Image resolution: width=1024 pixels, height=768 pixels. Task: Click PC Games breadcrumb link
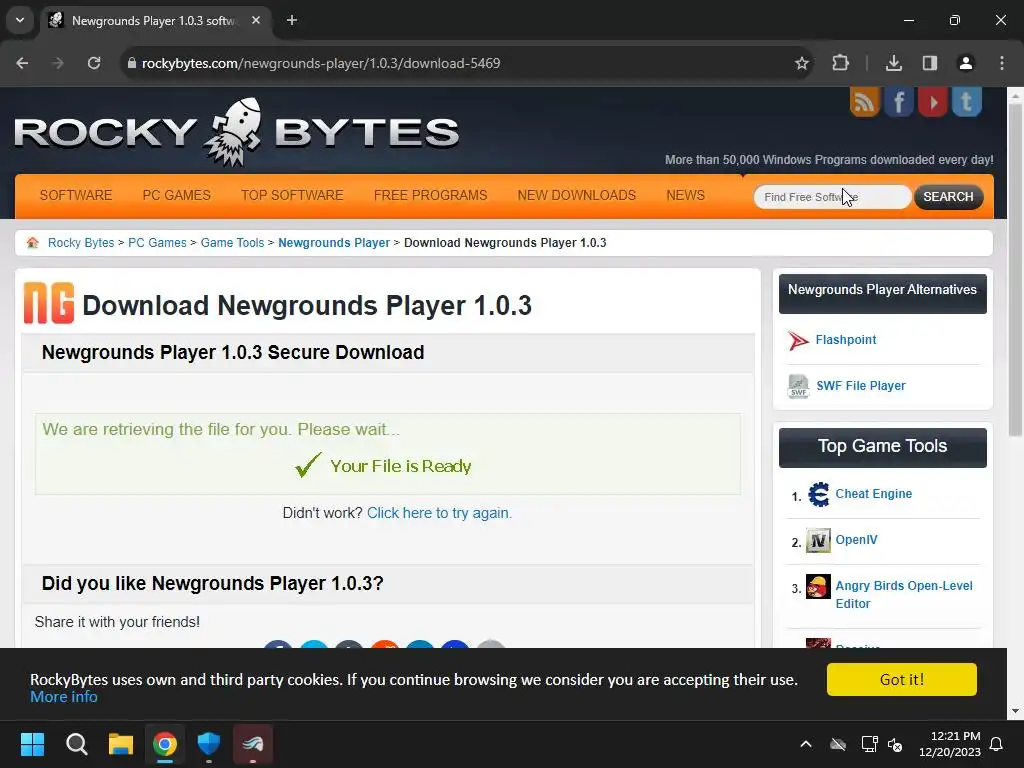point(157,243)
